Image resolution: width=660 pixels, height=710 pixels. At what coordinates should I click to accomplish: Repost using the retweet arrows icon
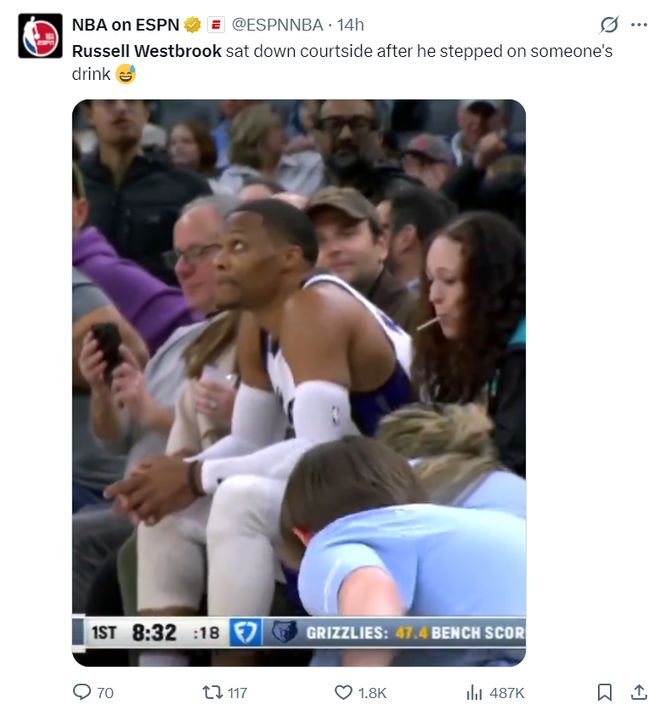tap(212, 692)
